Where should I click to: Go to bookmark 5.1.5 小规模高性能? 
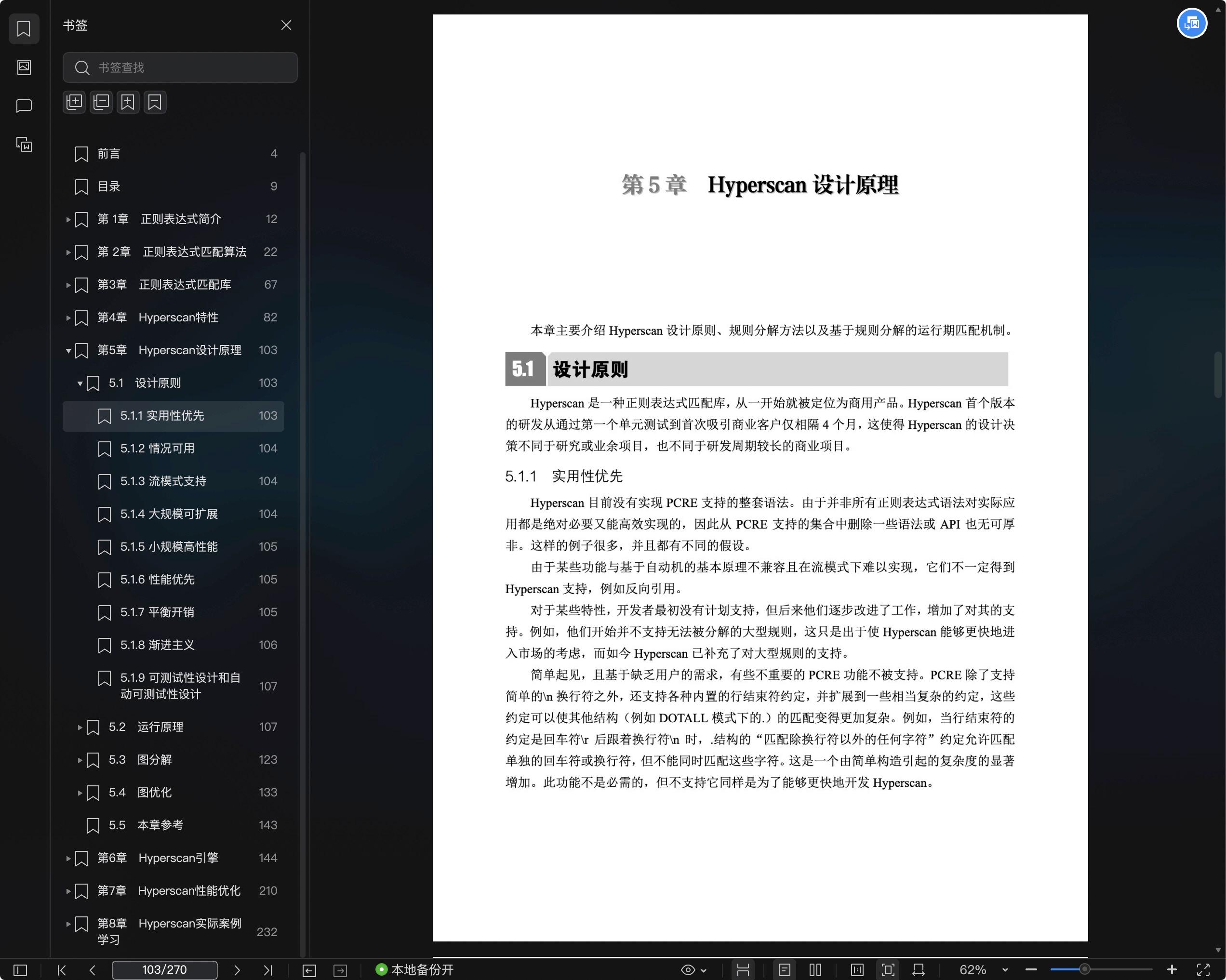173,547
